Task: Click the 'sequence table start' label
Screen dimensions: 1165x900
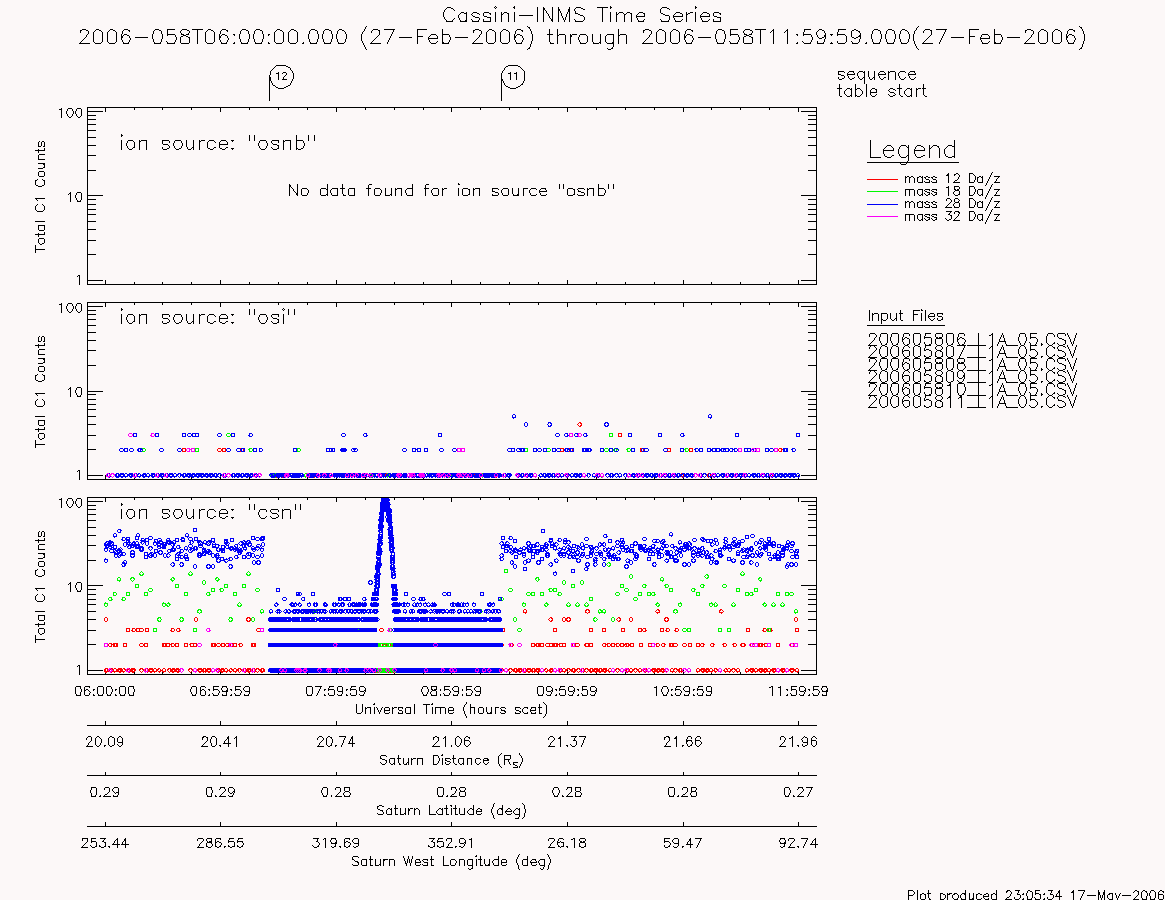Action: tap(882, 82)
